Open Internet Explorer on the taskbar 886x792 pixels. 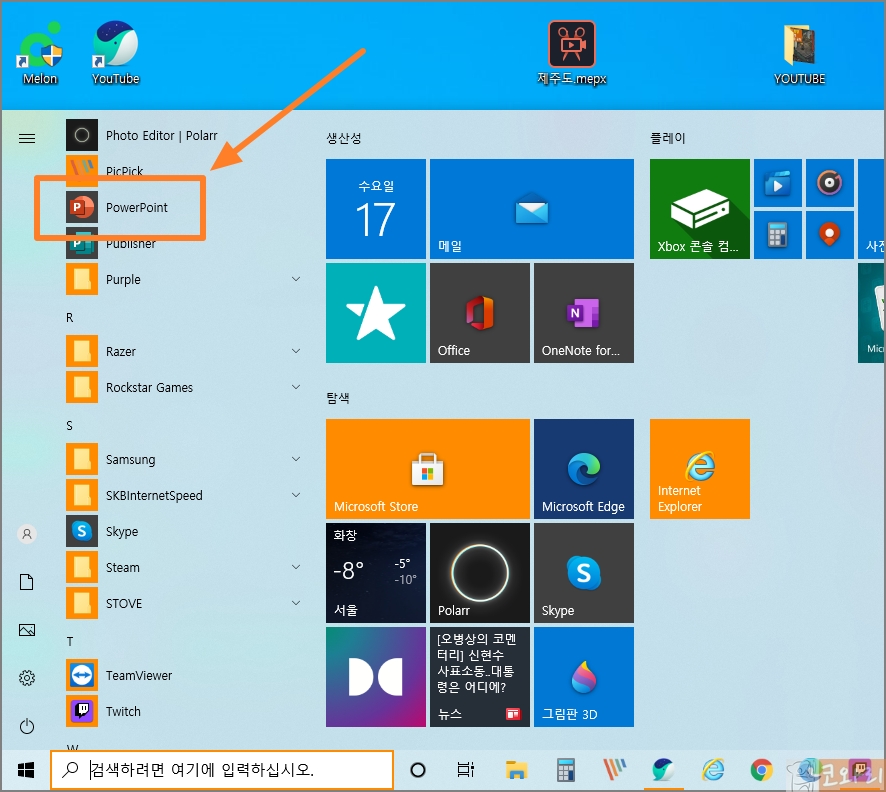[x=713, y=769]
